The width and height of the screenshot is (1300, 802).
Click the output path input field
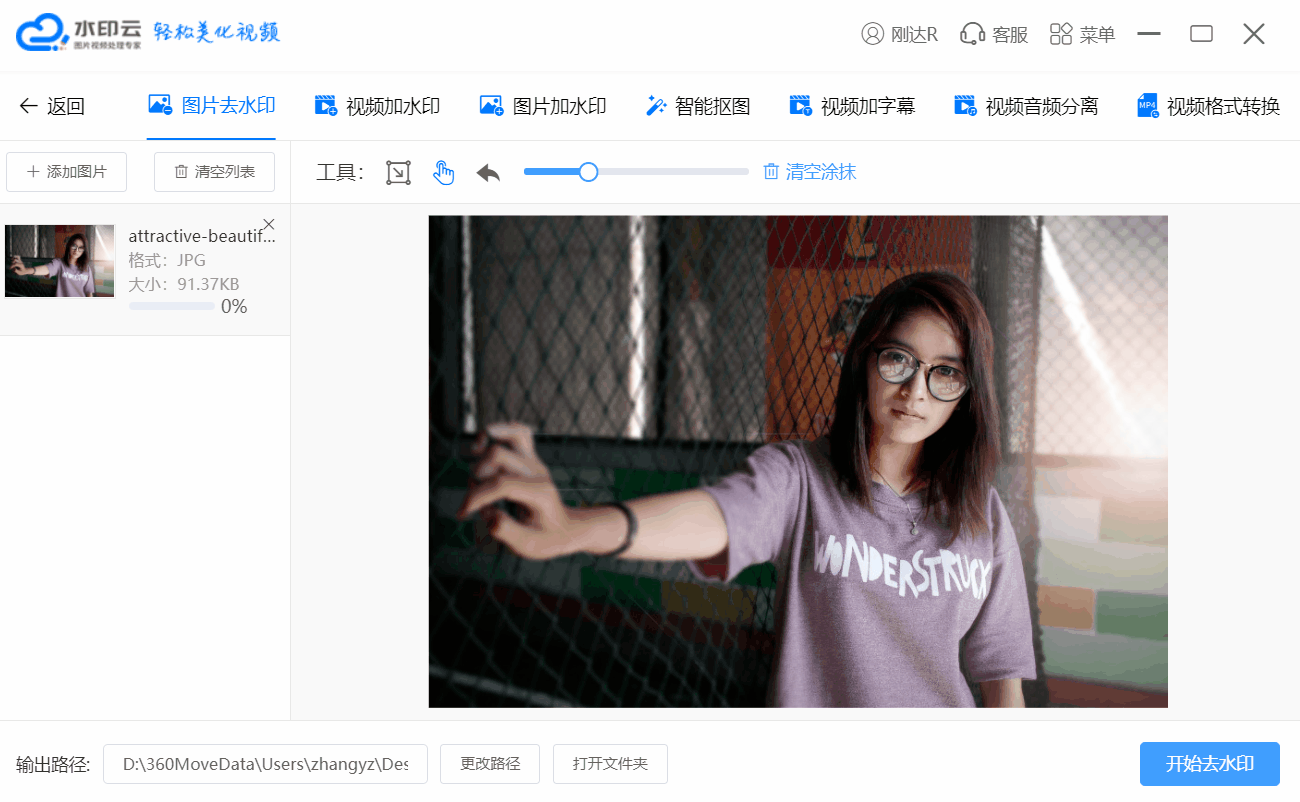265,764
